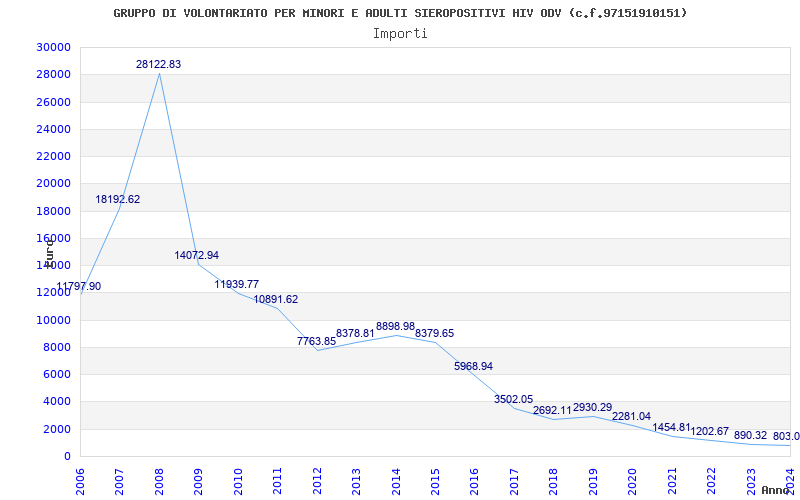800x500 pixels.
Task: Click the 18000 y-axis tick label
Action: 54,211
